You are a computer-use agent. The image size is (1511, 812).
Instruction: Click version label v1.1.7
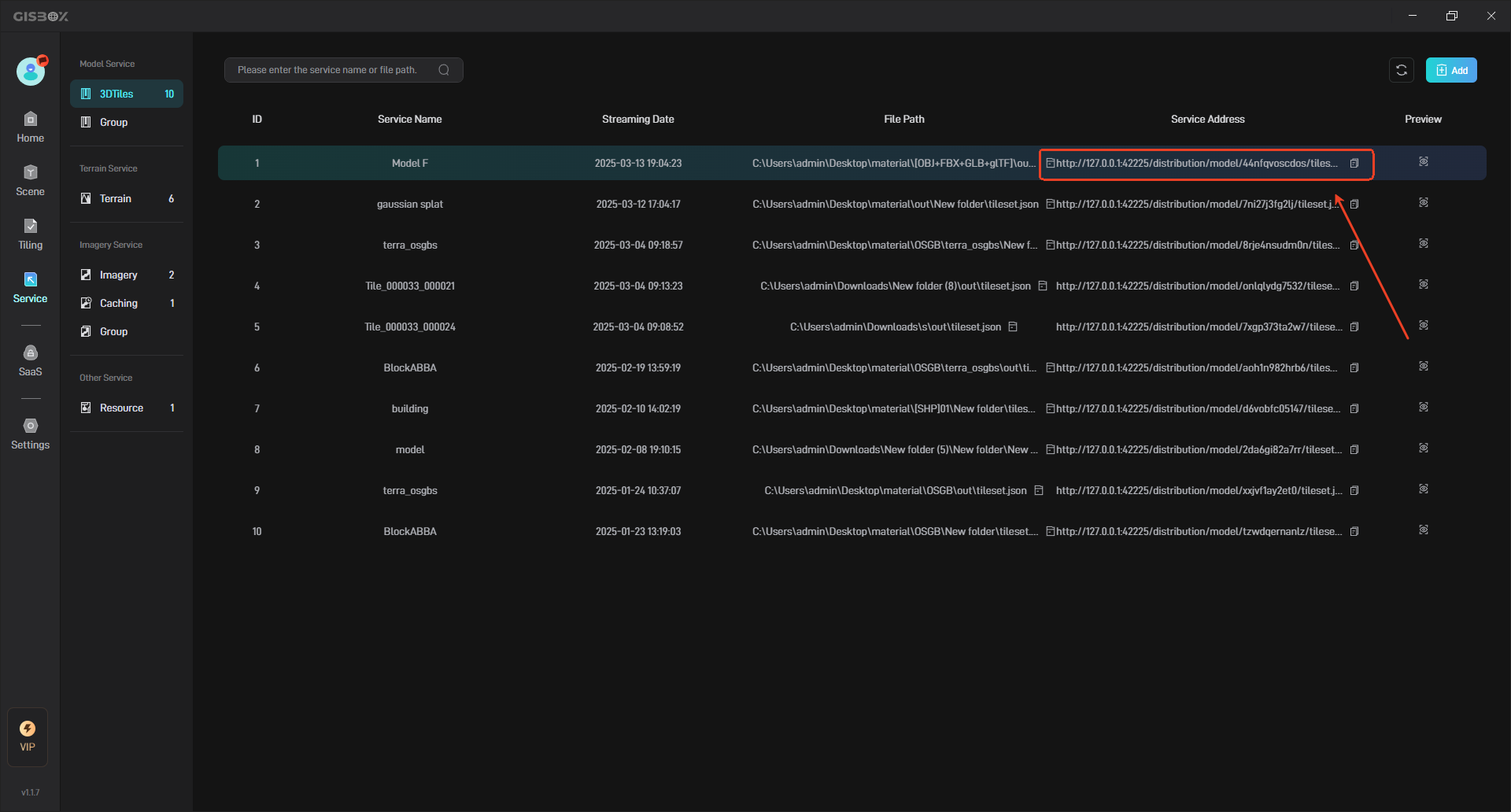tap(30, 792)
